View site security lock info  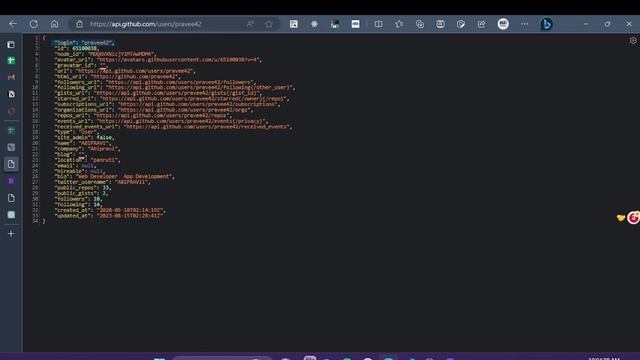click(80, 24)
